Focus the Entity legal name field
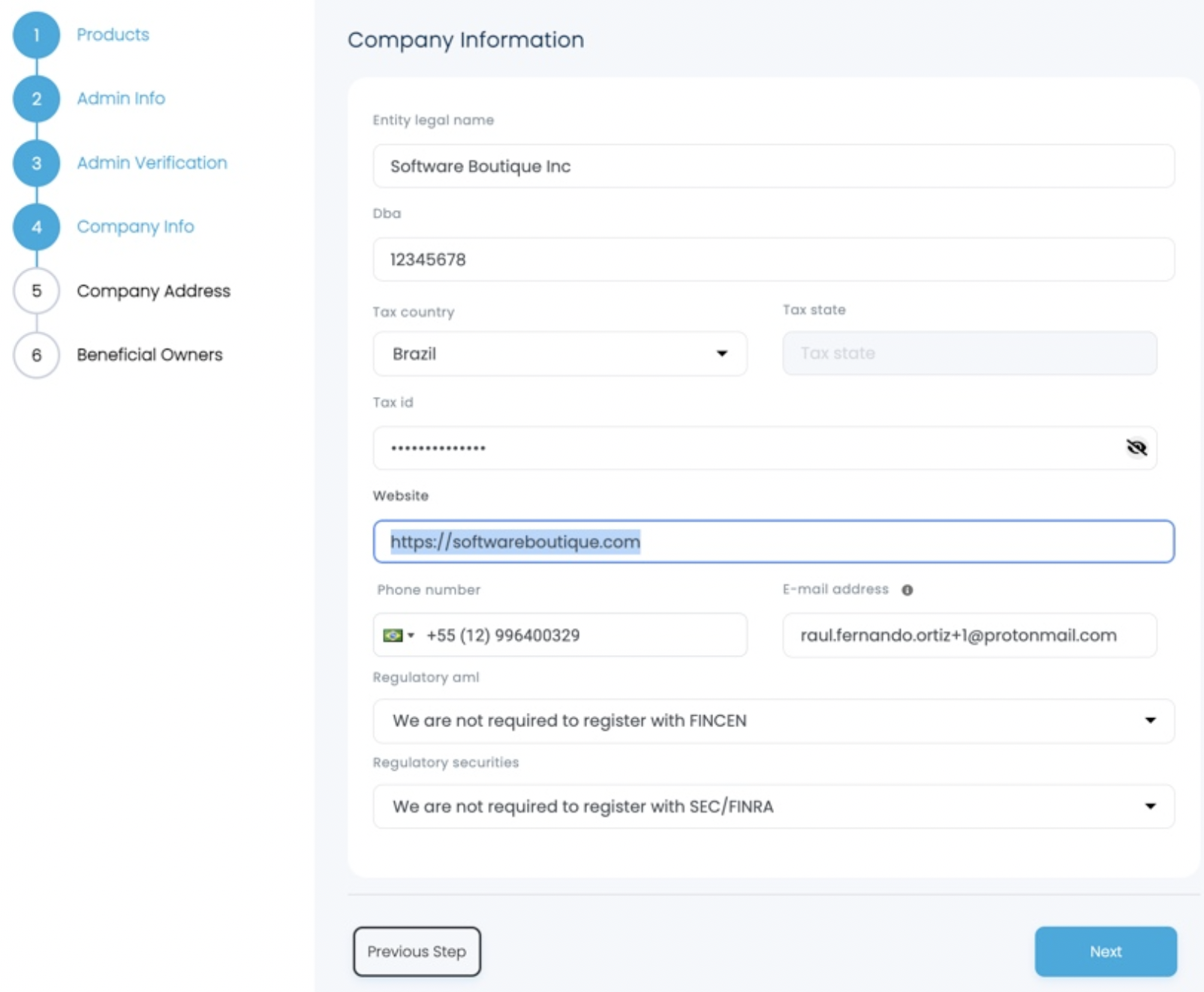 [x=773, y=167]
